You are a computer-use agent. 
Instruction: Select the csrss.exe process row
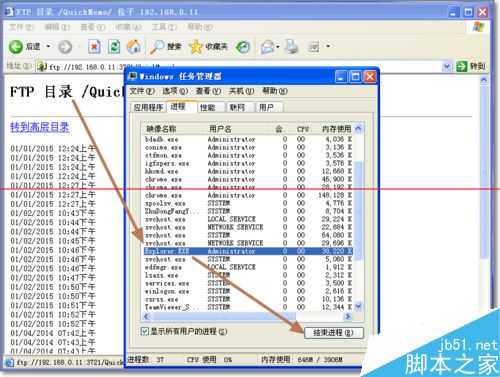[x=248, y=299]
